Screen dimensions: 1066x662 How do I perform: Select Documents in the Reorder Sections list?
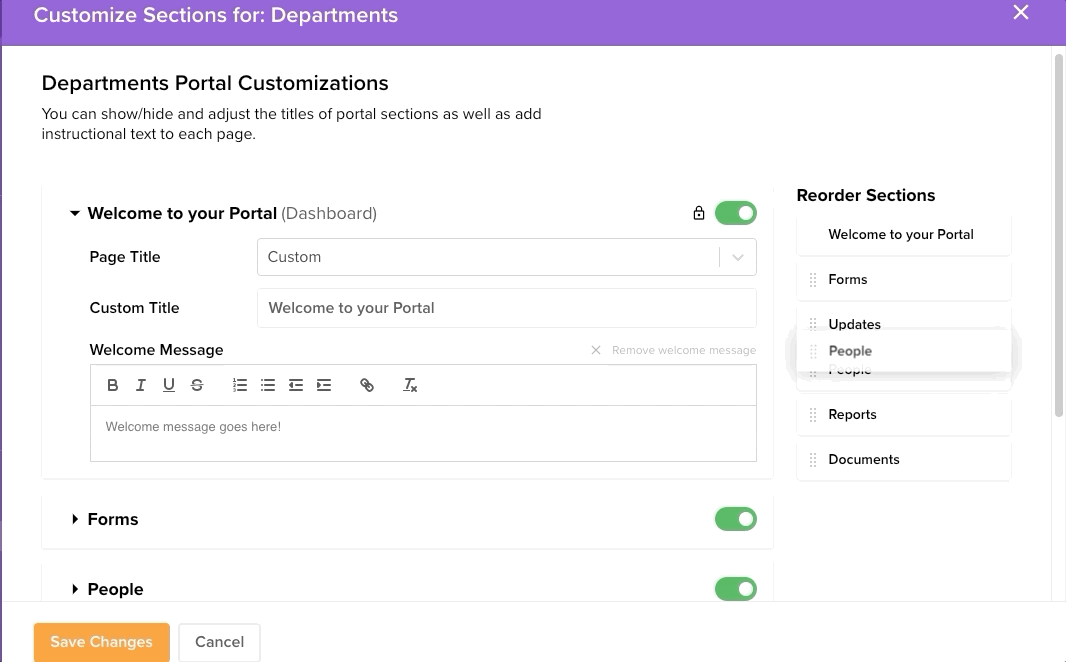pos(864,460)
